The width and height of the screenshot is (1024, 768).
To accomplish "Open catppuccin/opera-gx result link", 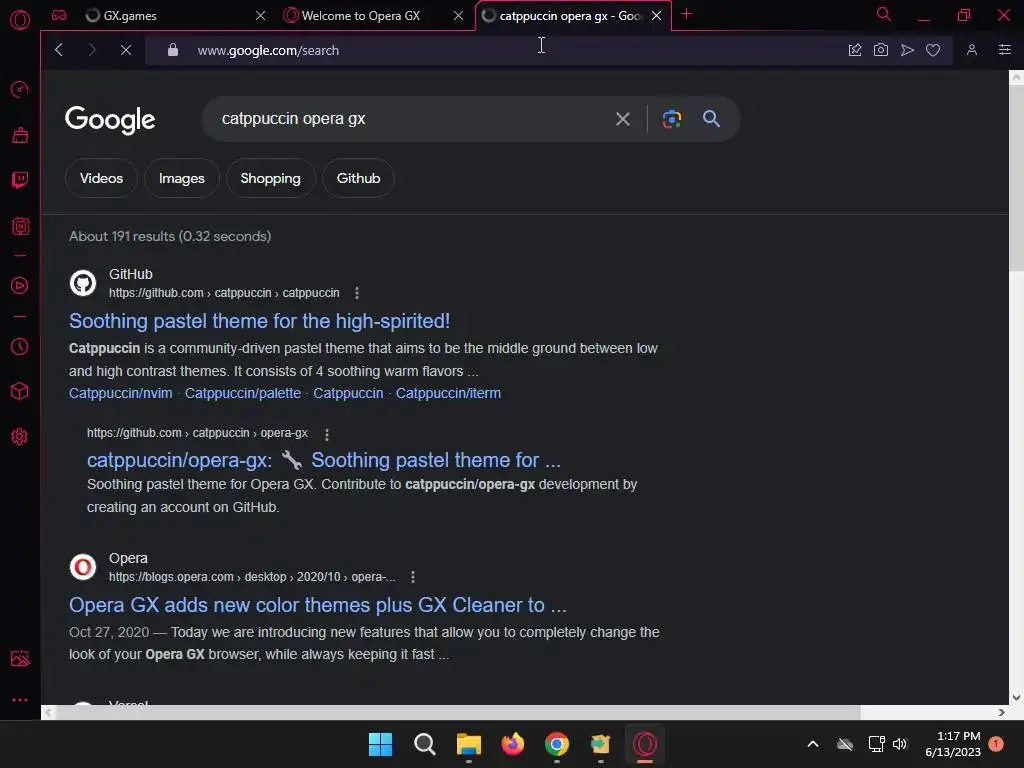I will 324,460.
